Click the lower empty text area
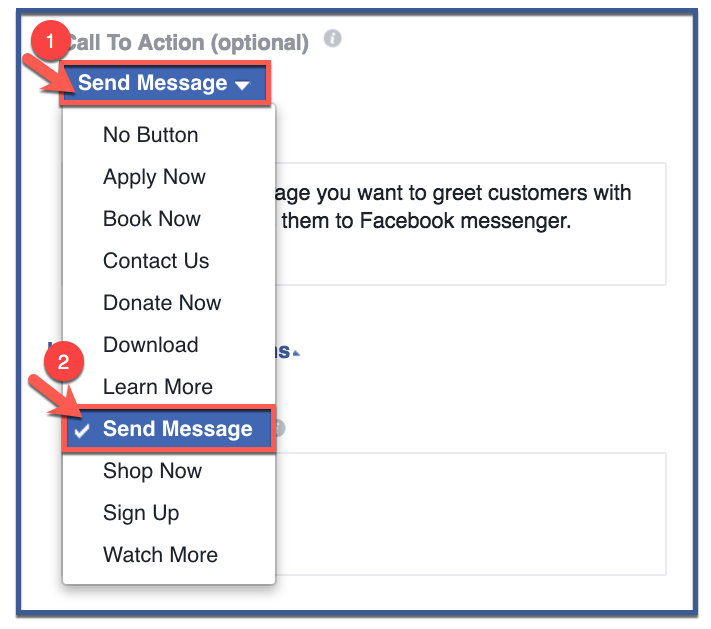The width and height of the screenshot is (711, 629). pyautogui.click(x=470, y=514)
